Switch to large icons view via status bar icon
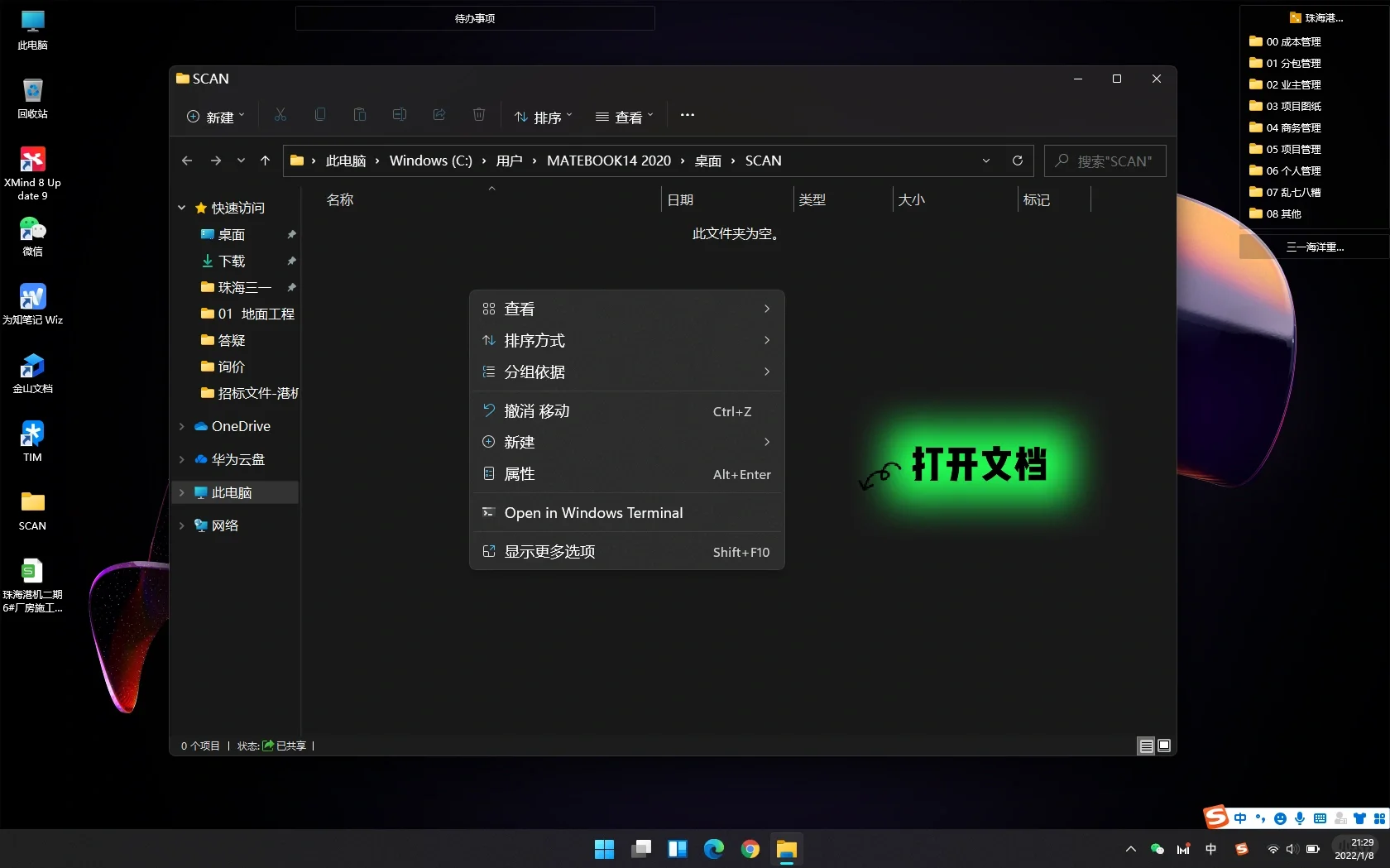 pyautogui.click(x=1164, y=746)
